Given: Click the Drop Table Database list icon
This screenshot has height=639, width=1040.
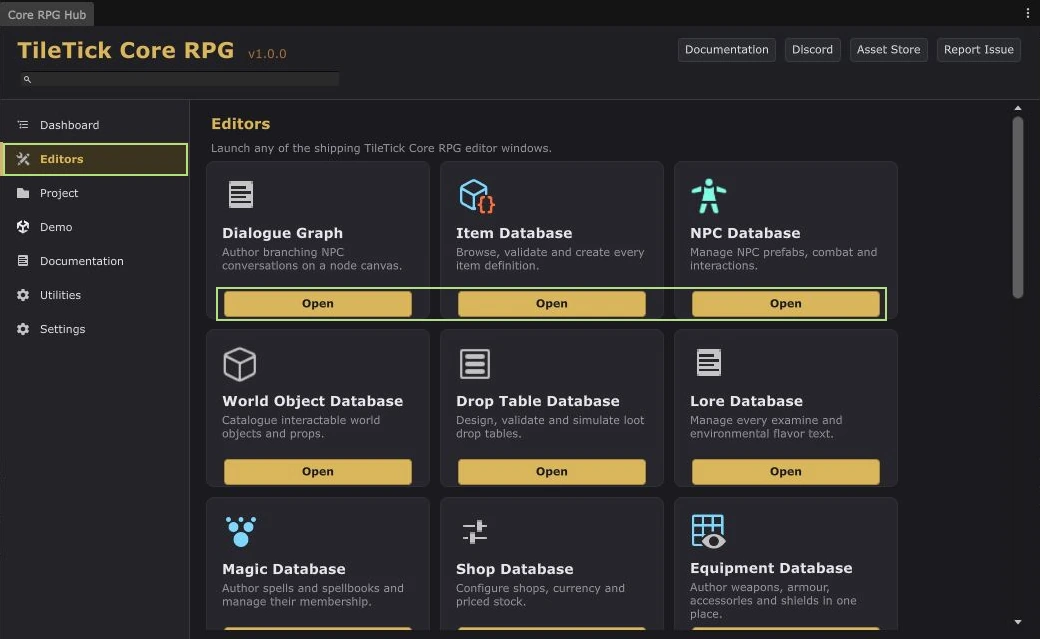Looking at the screenshot, I should tap(475, 364).
